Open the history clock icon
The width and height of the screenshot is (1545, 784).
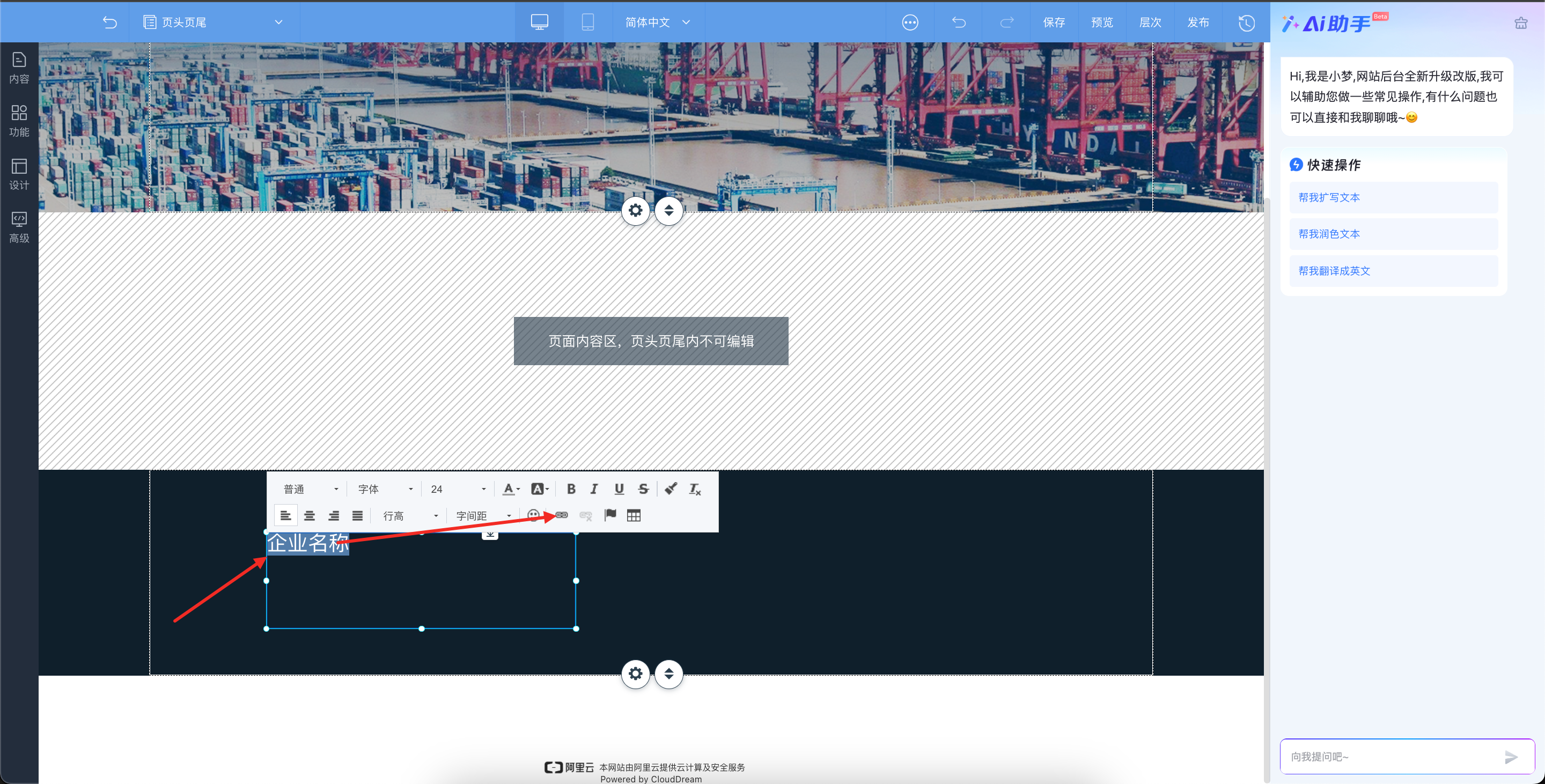tap(1246, 23)
